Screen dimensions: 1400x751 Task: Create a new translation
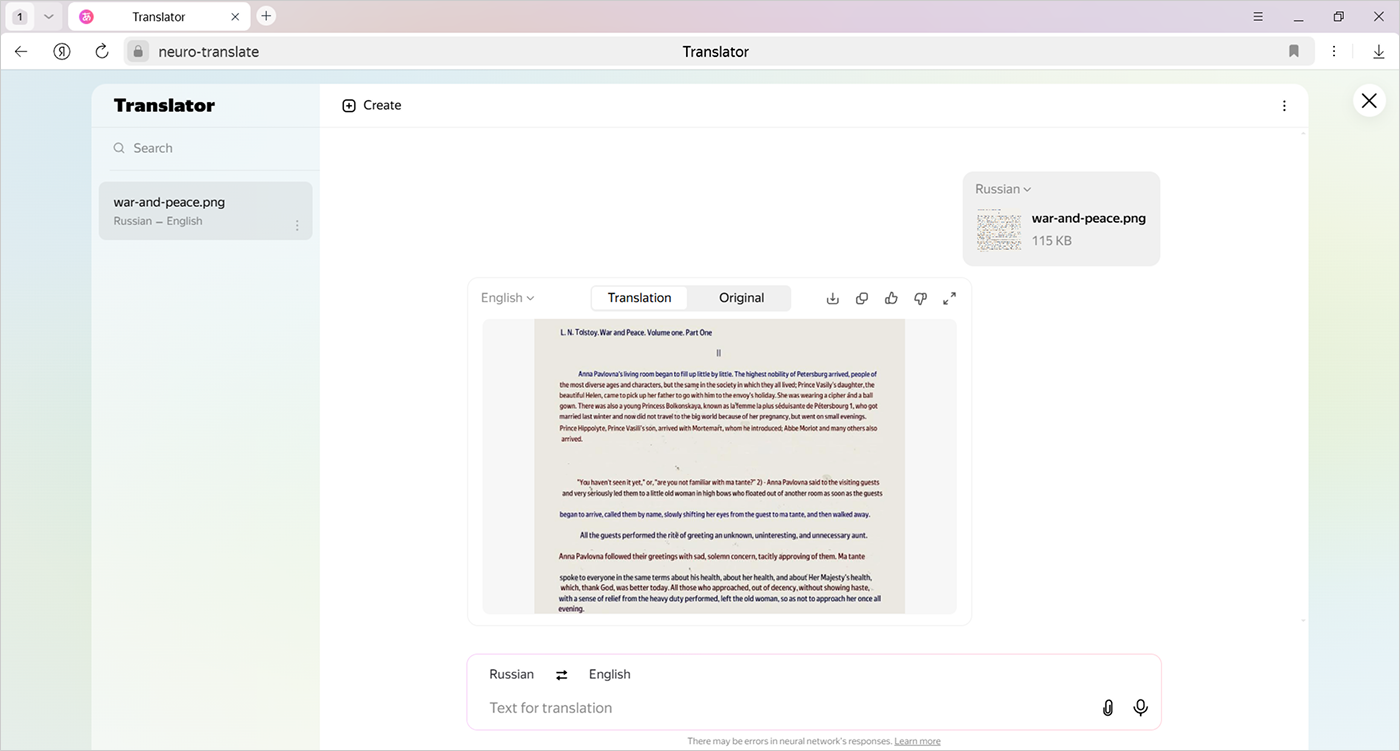click(372, 106)
